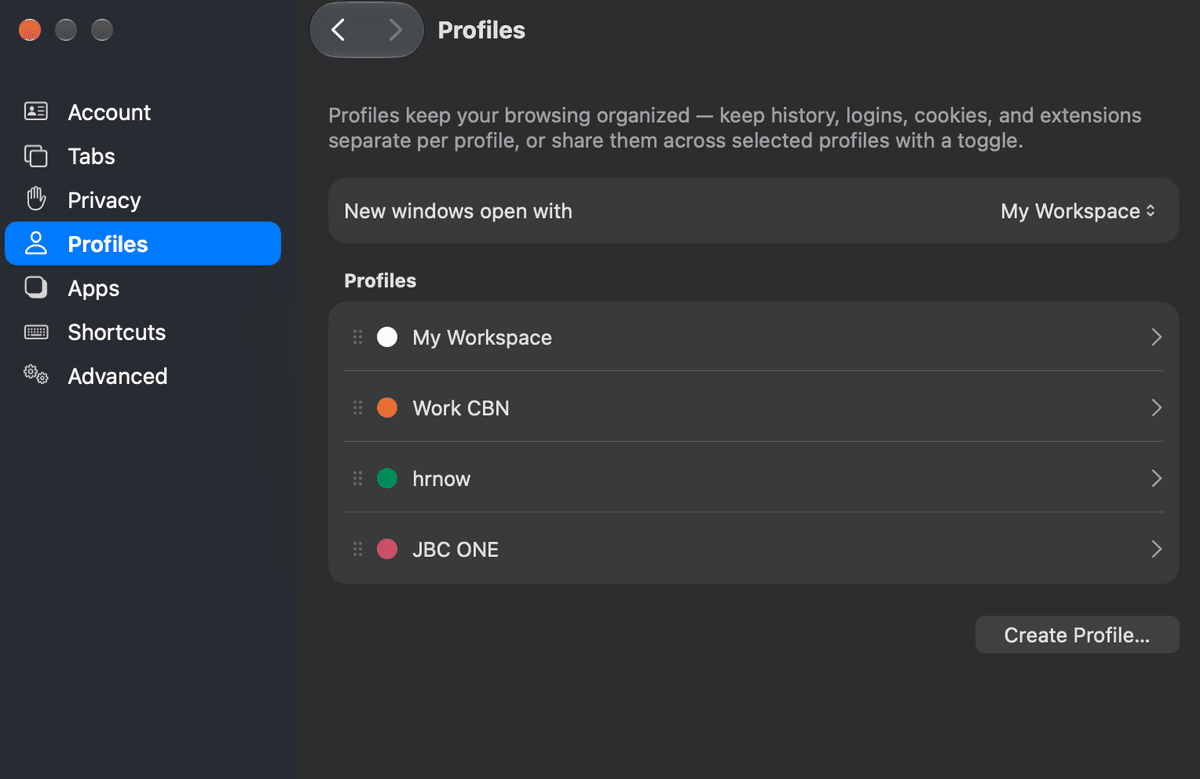The height and width of the screenshot is (779, 1200).
Task: Go back with the left arrow
Action: tap(339, 30)
